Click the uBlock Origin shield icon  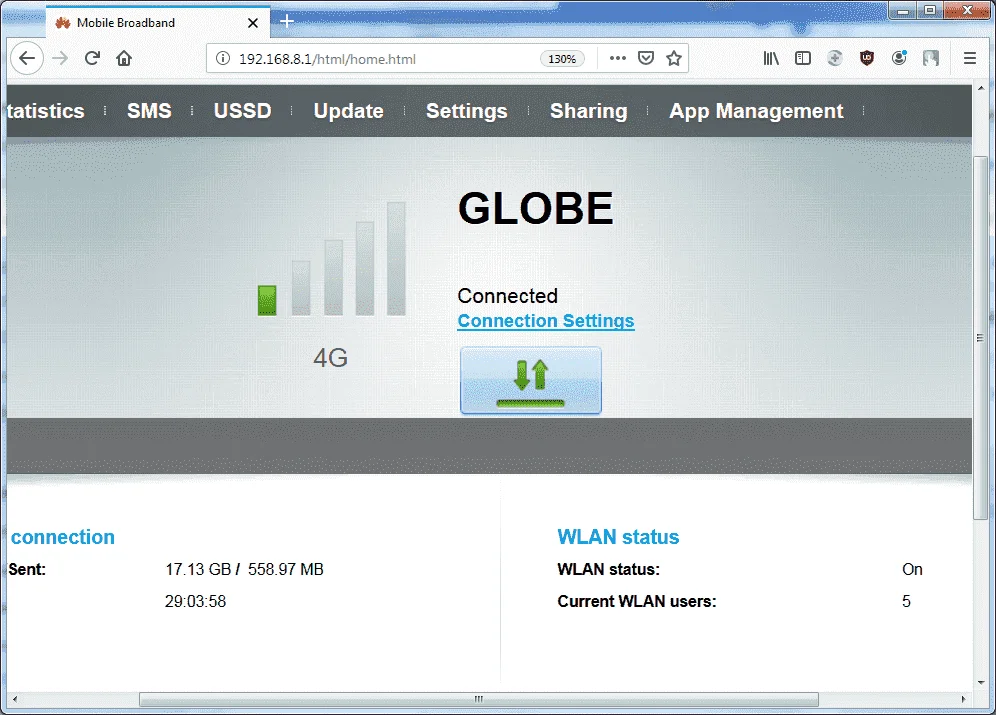tap(867, 58)
